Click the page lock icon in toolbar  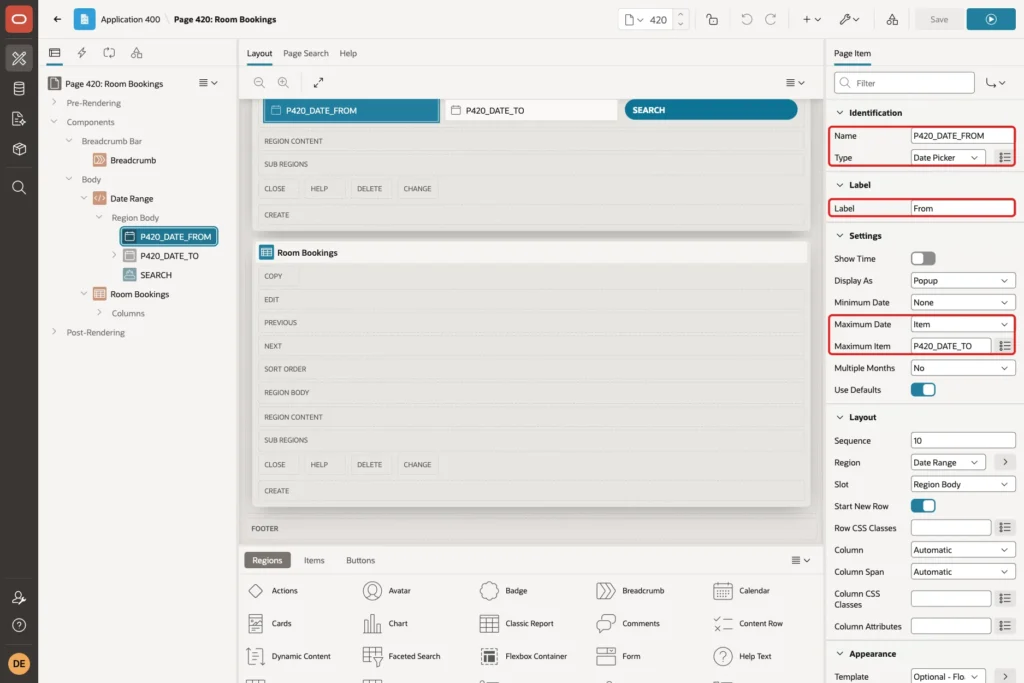coord(712,20)
